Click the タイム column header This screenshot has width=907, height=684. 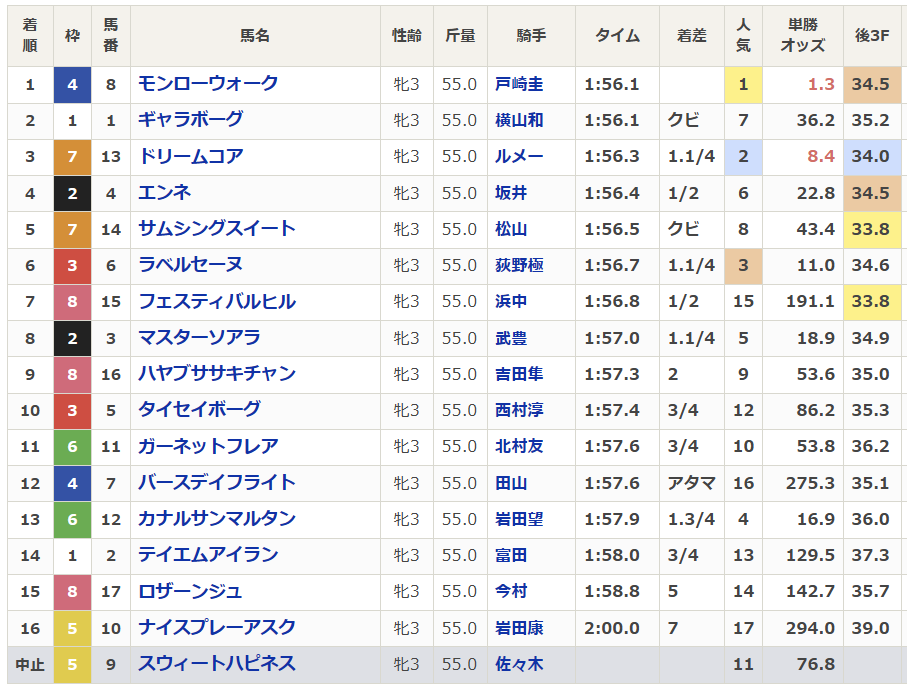(617, 35)
